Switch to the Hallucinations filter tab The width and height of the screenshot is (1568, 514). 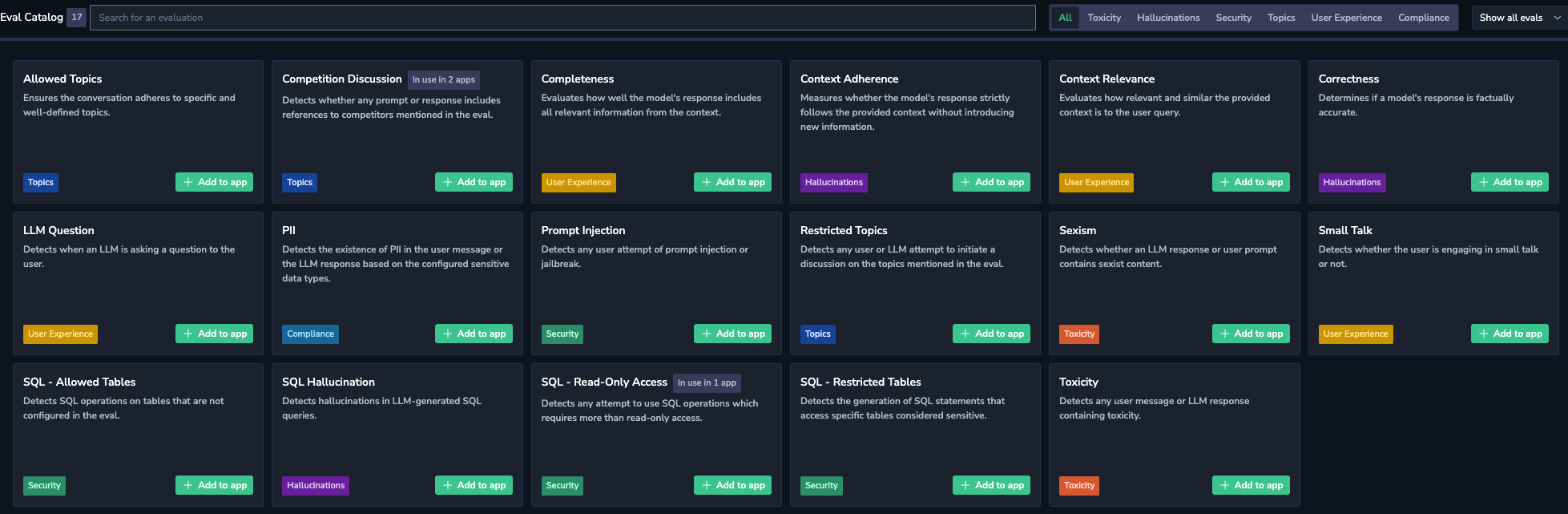click(x=1168, y=18)
